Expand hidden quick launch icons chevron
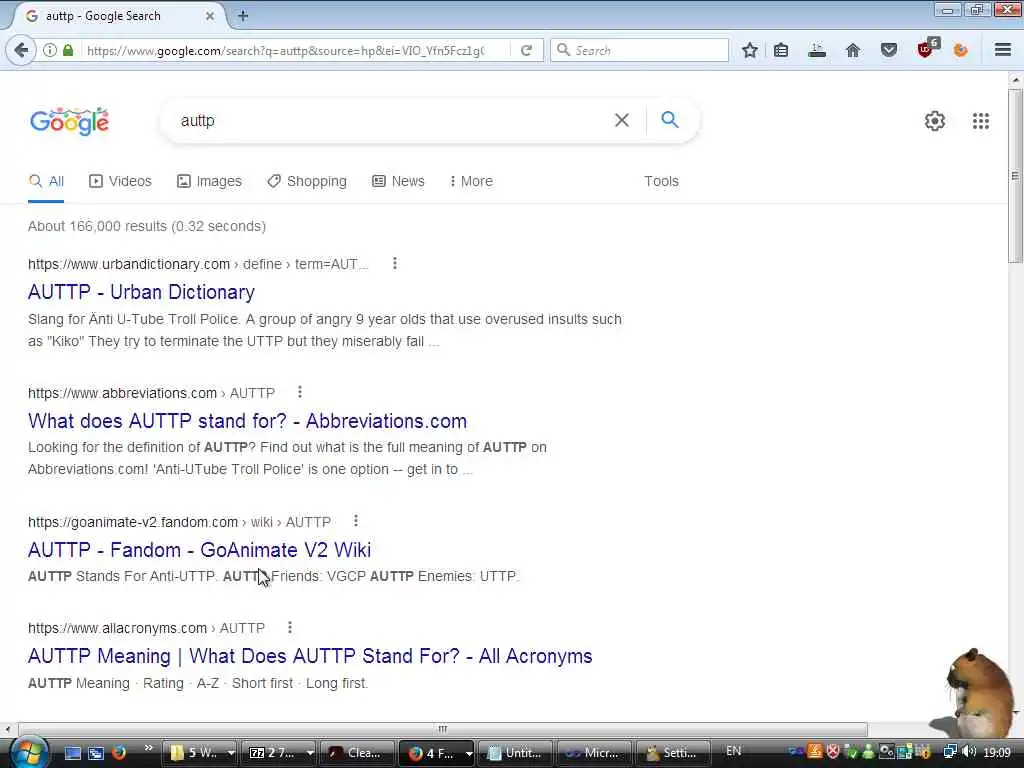1024x768 pixels. tap(148, 748)
